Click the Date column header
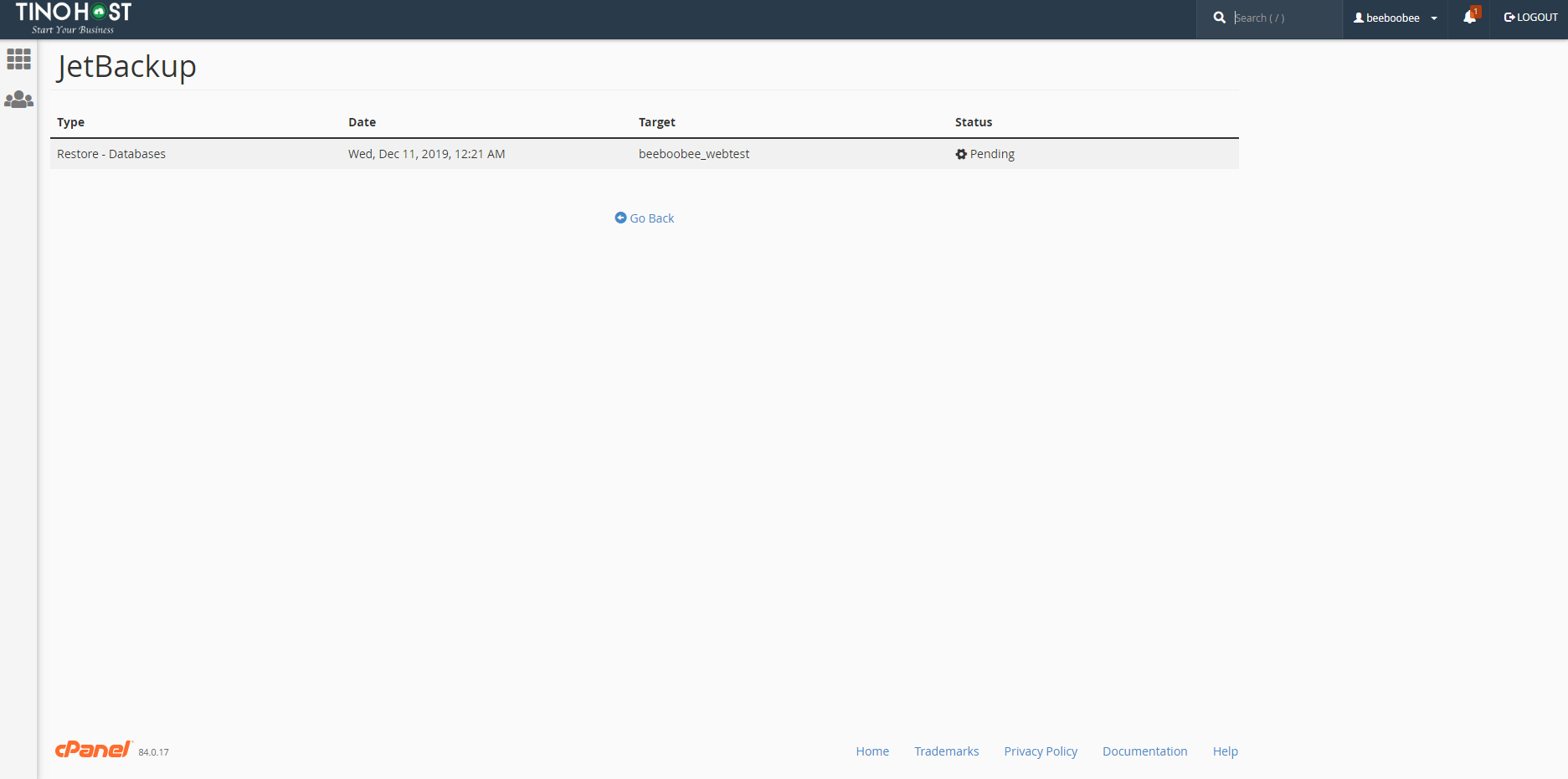 pyautogui.click(x=362, y=122)
